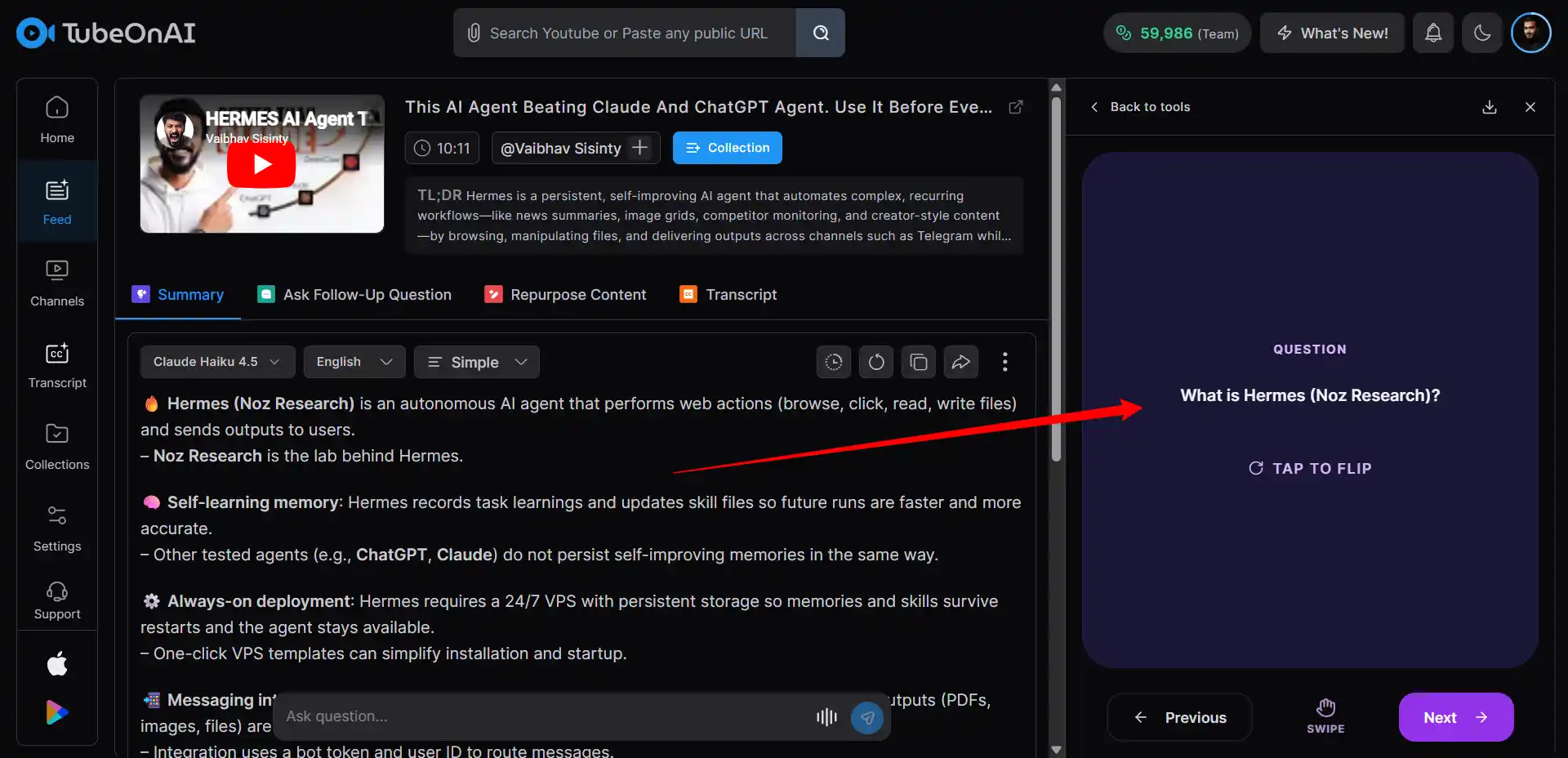Open Transcript in sidebar

pos(57,364)
